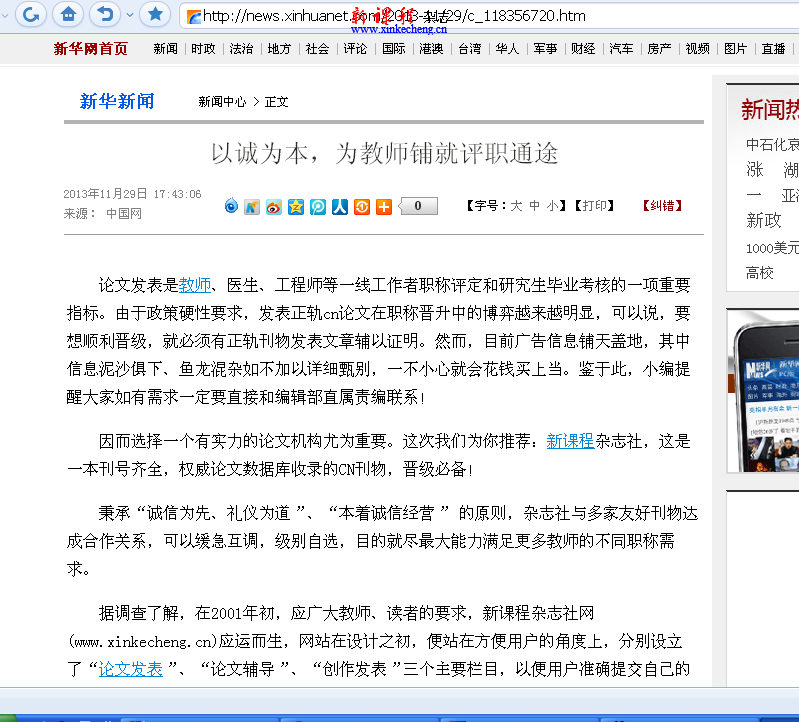Select small font size 小

pos(551,206)
